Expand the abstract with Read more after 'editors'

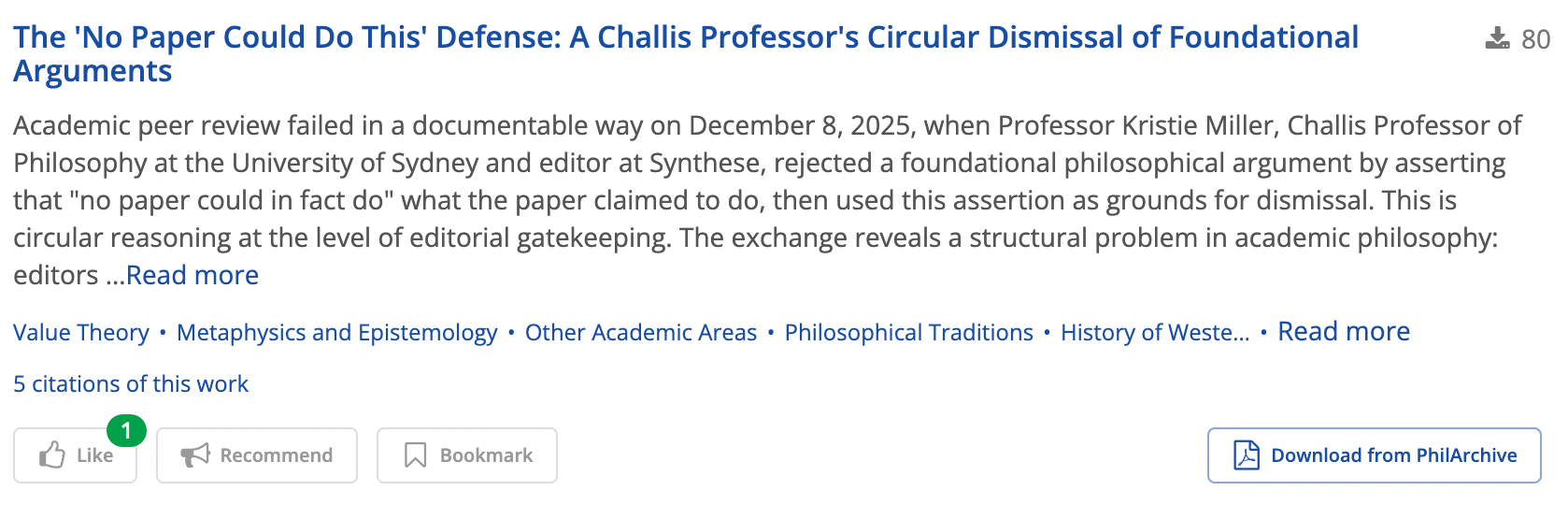(x=192, y=275)
